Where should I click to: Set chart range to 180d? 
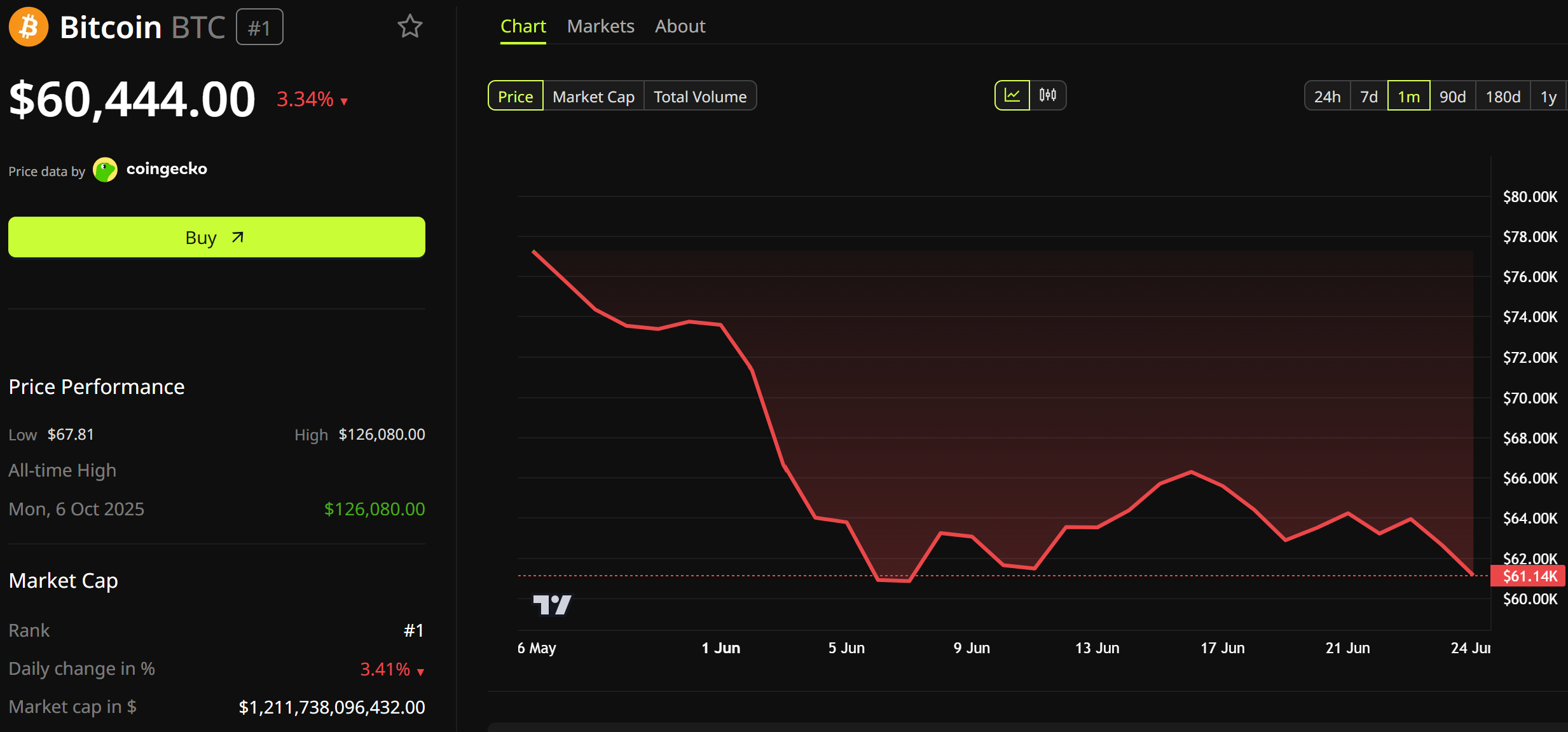[x=1503, y=96]
